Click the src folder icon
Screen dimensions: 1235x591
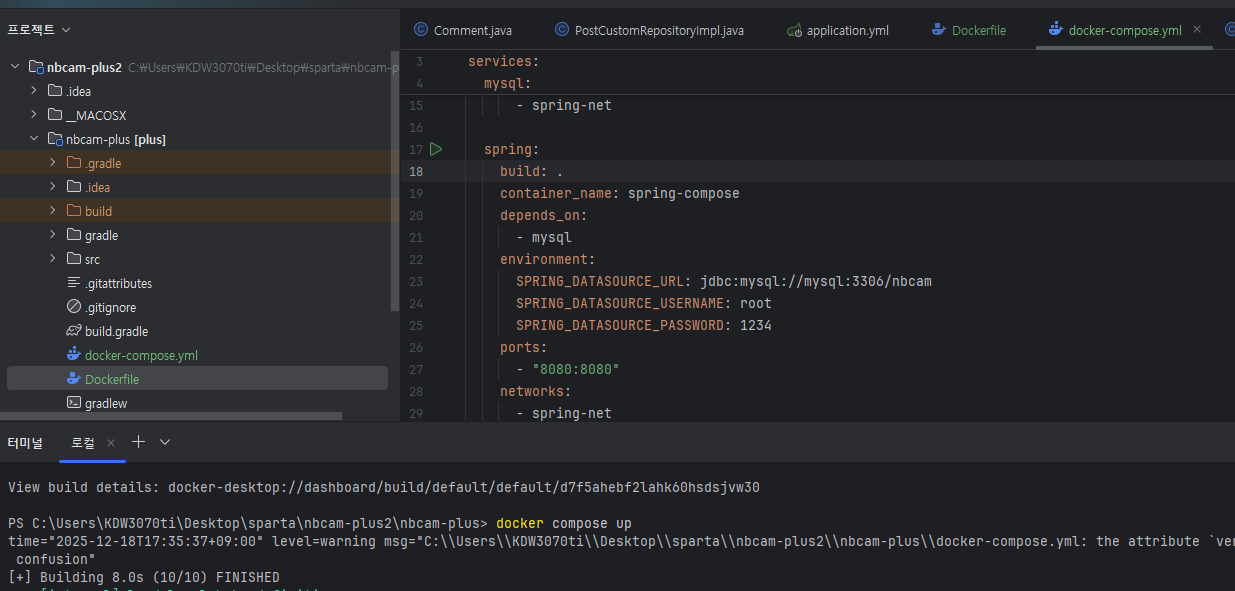74,259
